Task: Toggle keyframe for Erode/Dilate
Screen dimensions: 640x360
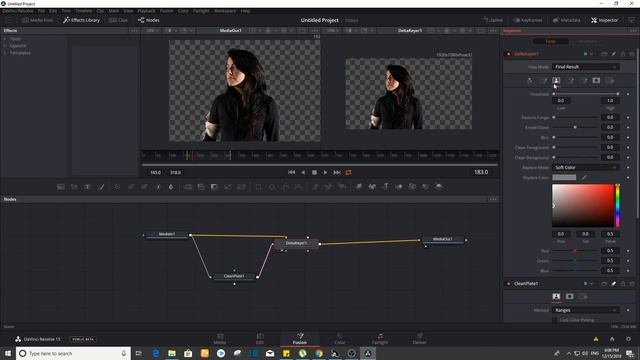Action: point(628,127)
